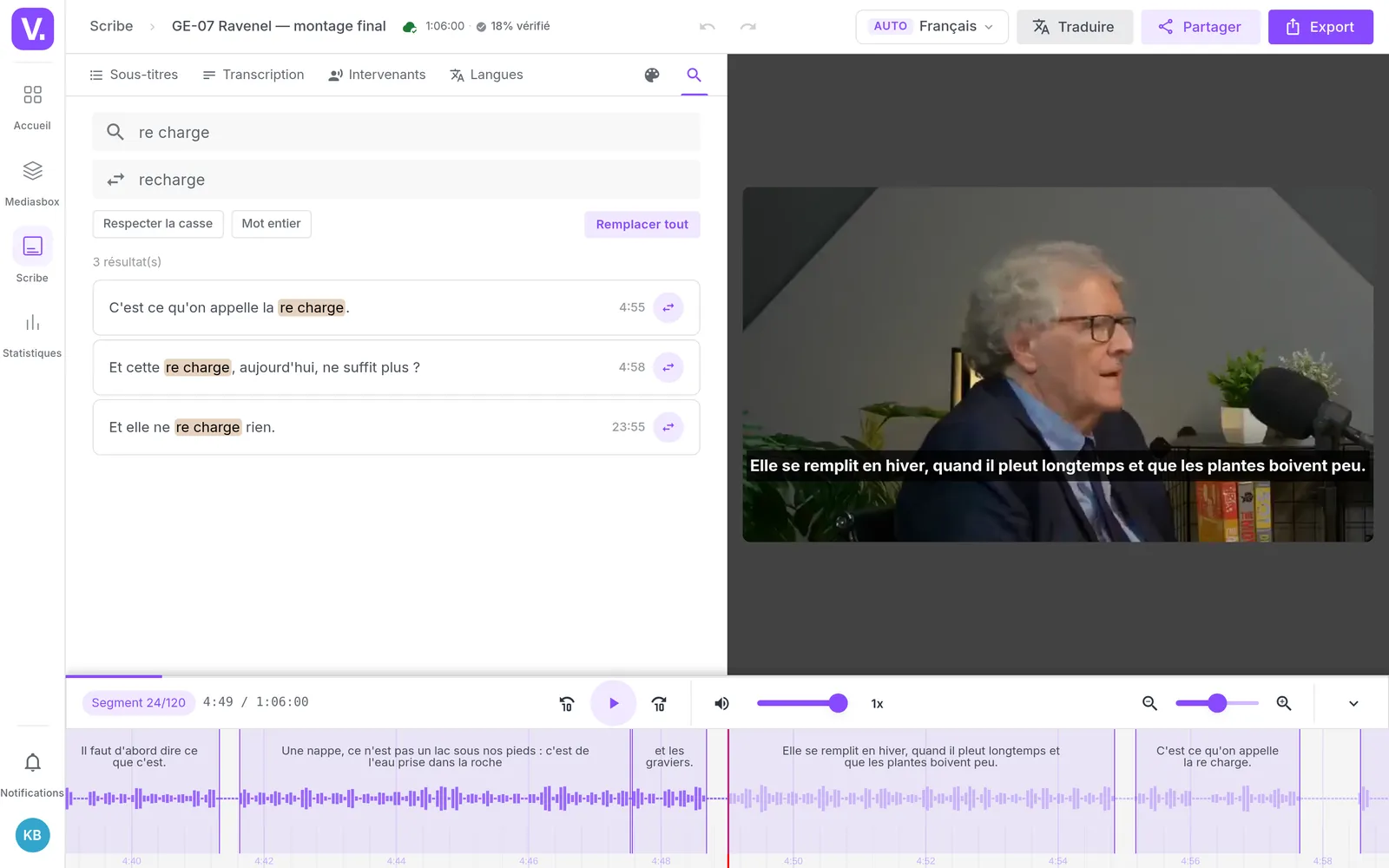Viewport: 1389px width, 868px height.
Task: Collapse the timeline panel with chevron
Action: (1353, 704)
